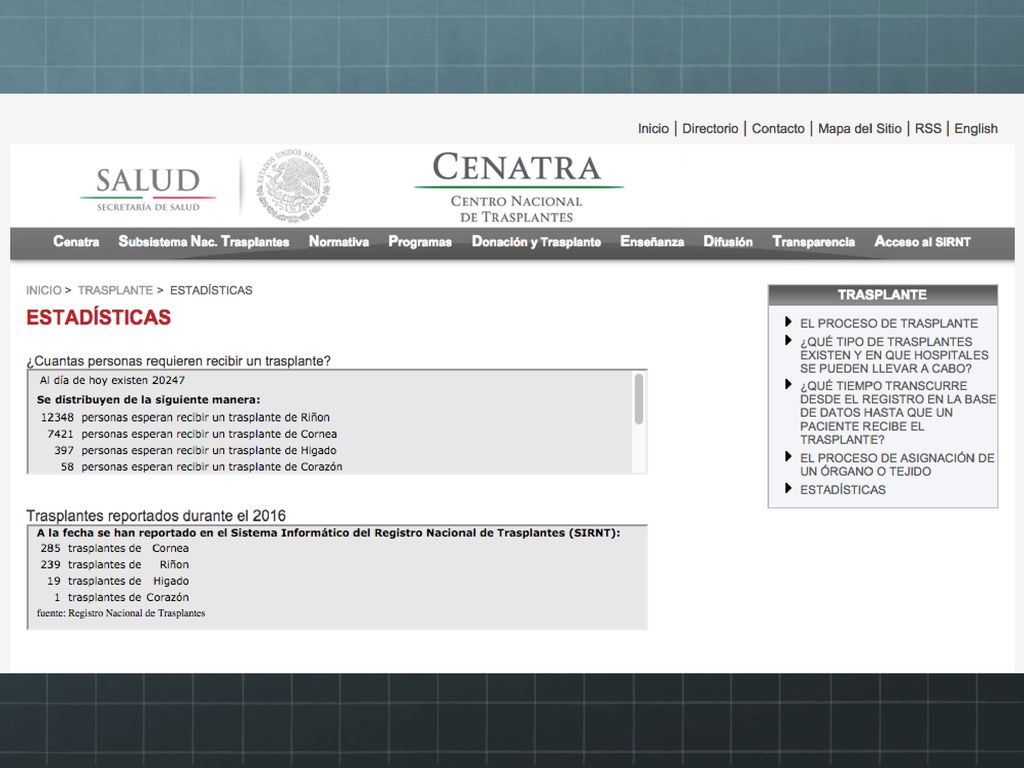Image resolution: width=1024 pixels, height=768 pixels.
Task: Open the Transparencia menu
Action: click(x=813, y=242)
